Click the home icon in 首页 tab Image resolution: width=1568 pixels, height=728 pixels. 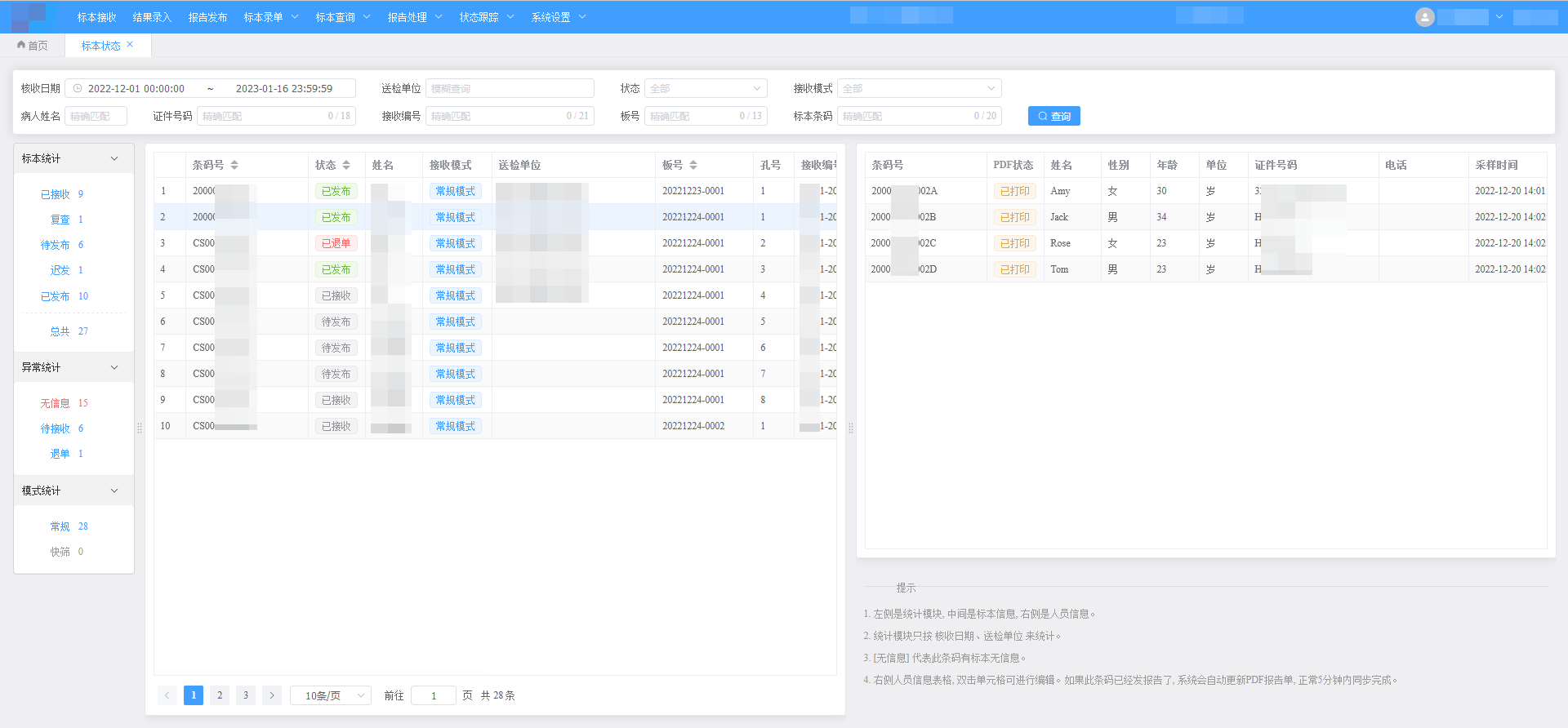pos(21,45)
